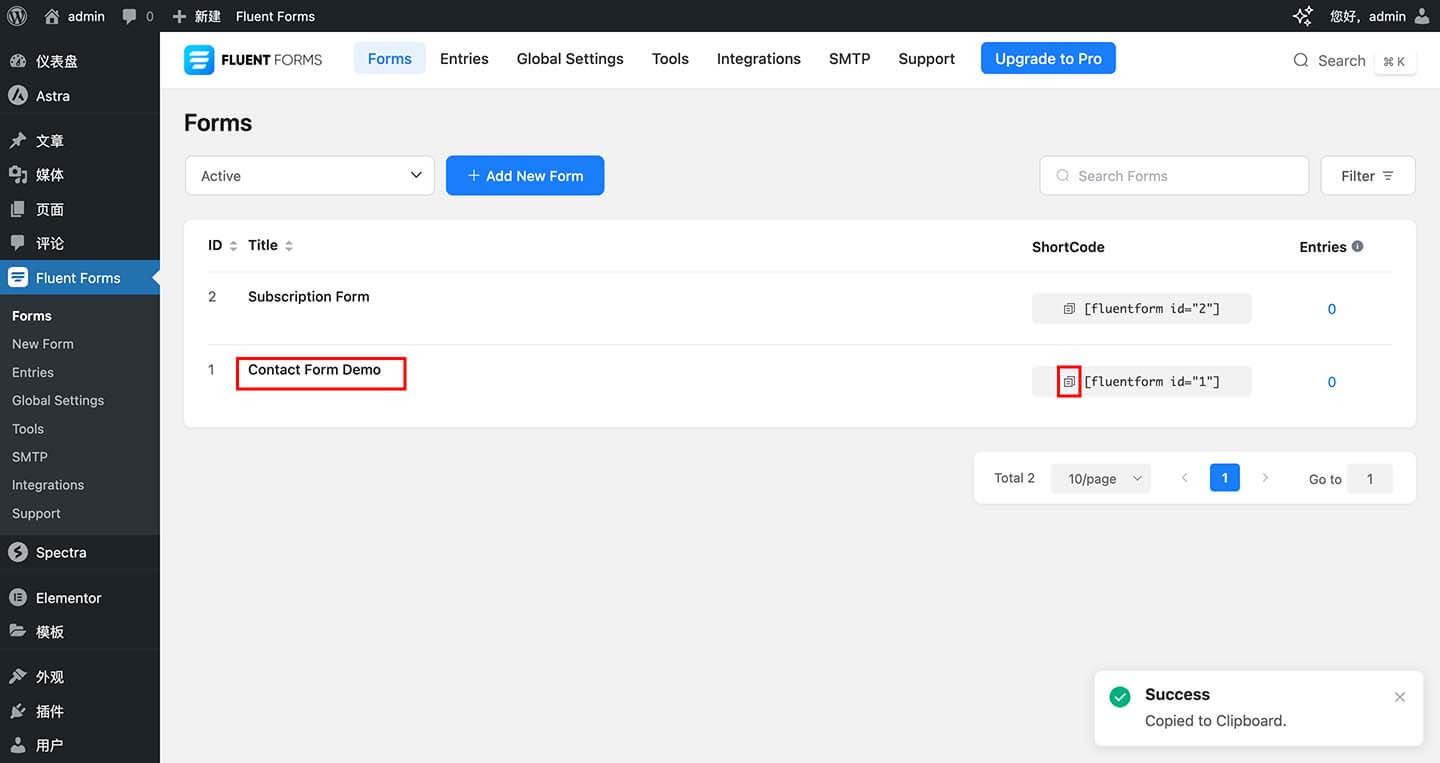Click the sparkle AI icon in admin bar
This screenshot has width=1440, height=763.
(x=1302, y=16)
